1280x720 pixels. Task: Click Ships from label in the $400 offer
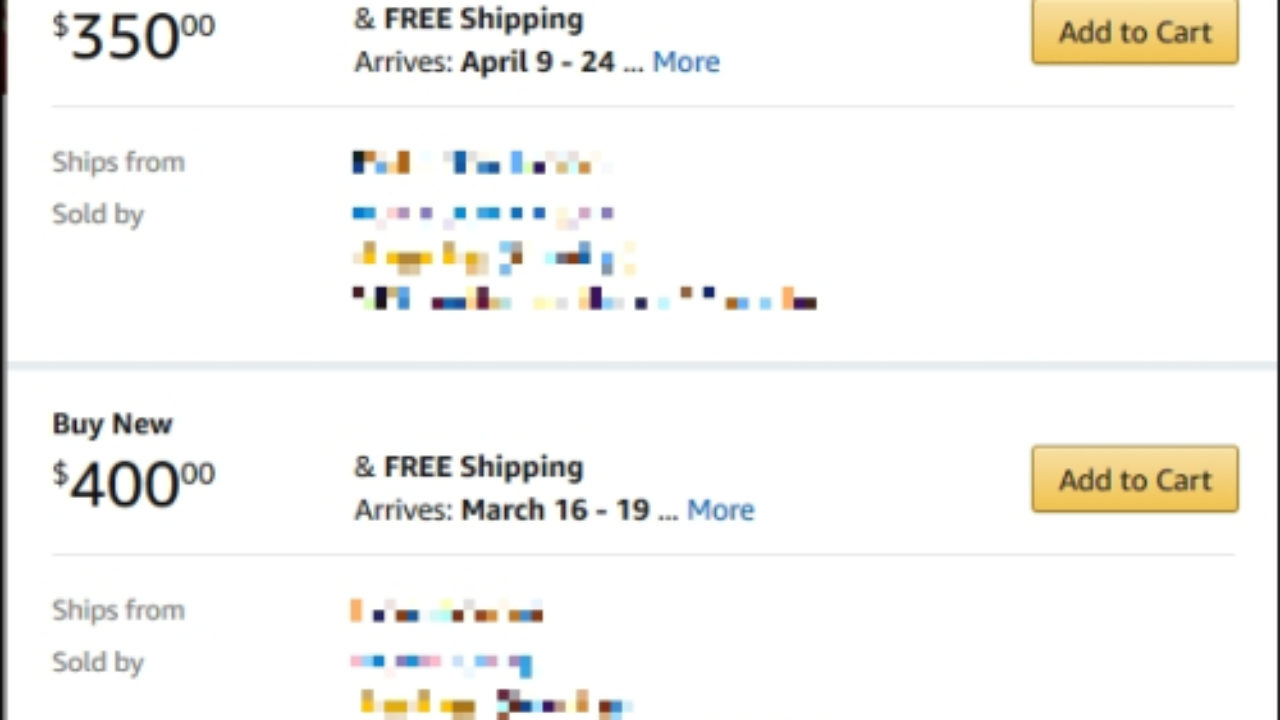coord(118,610)
